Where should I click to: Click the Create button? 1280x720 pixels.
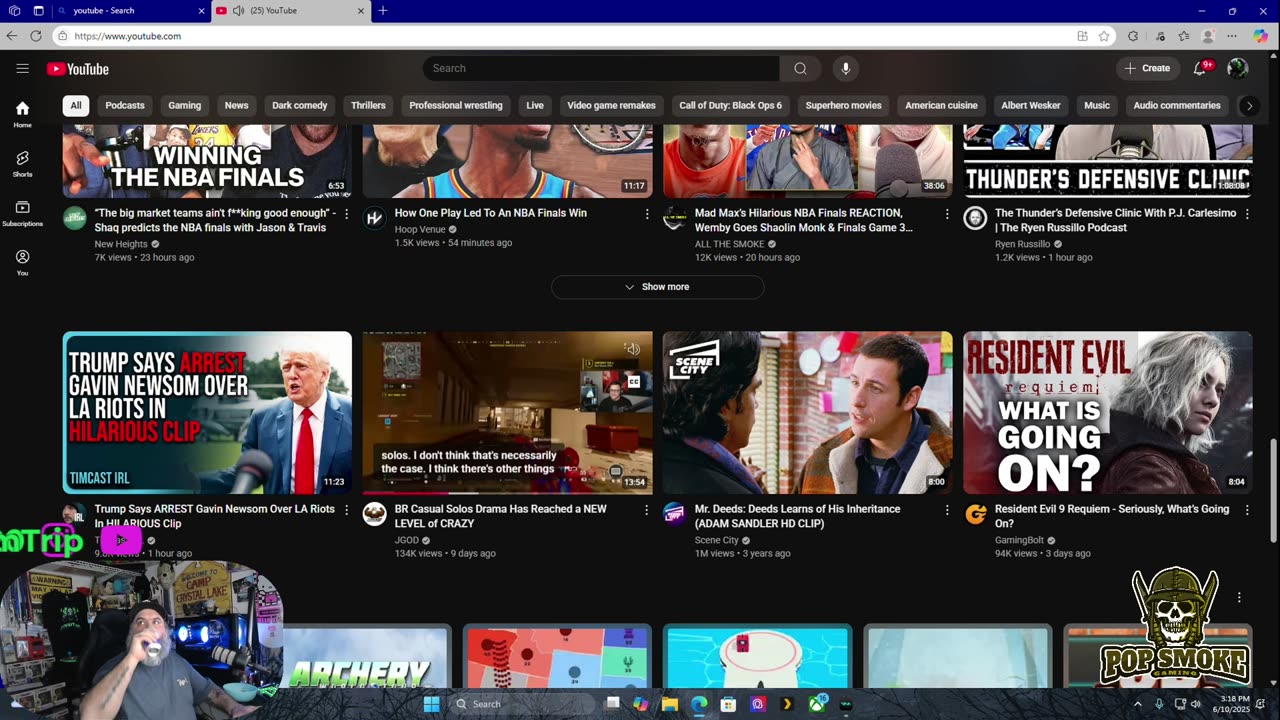pos(1147,68)
